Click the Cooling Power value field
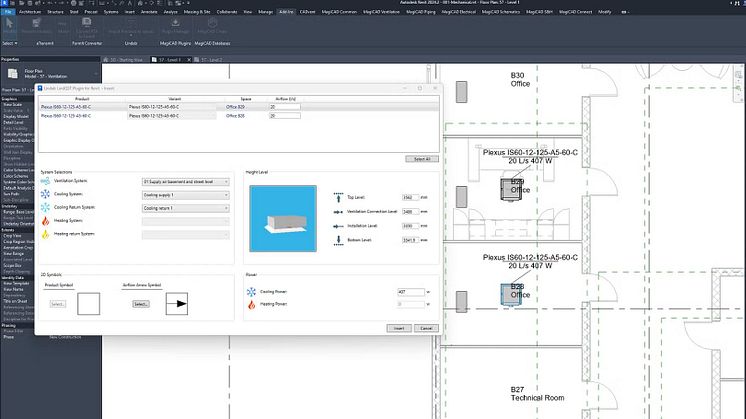 [411, 292]
